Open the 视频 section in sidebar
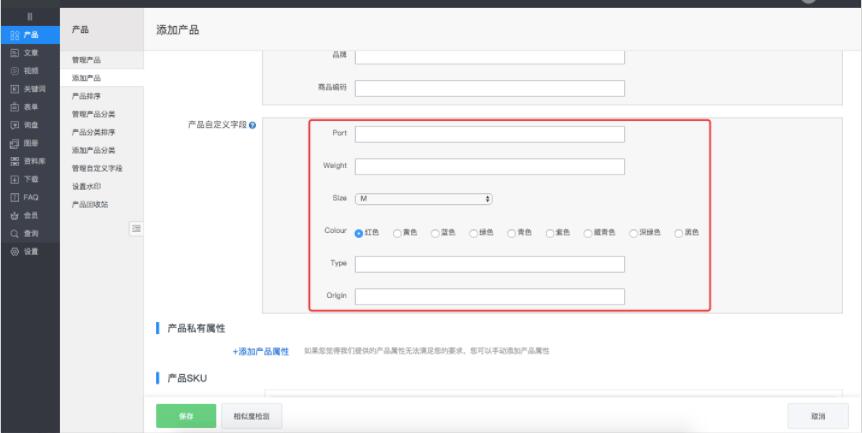The image size is (862, 433). (x=29, y=69)
